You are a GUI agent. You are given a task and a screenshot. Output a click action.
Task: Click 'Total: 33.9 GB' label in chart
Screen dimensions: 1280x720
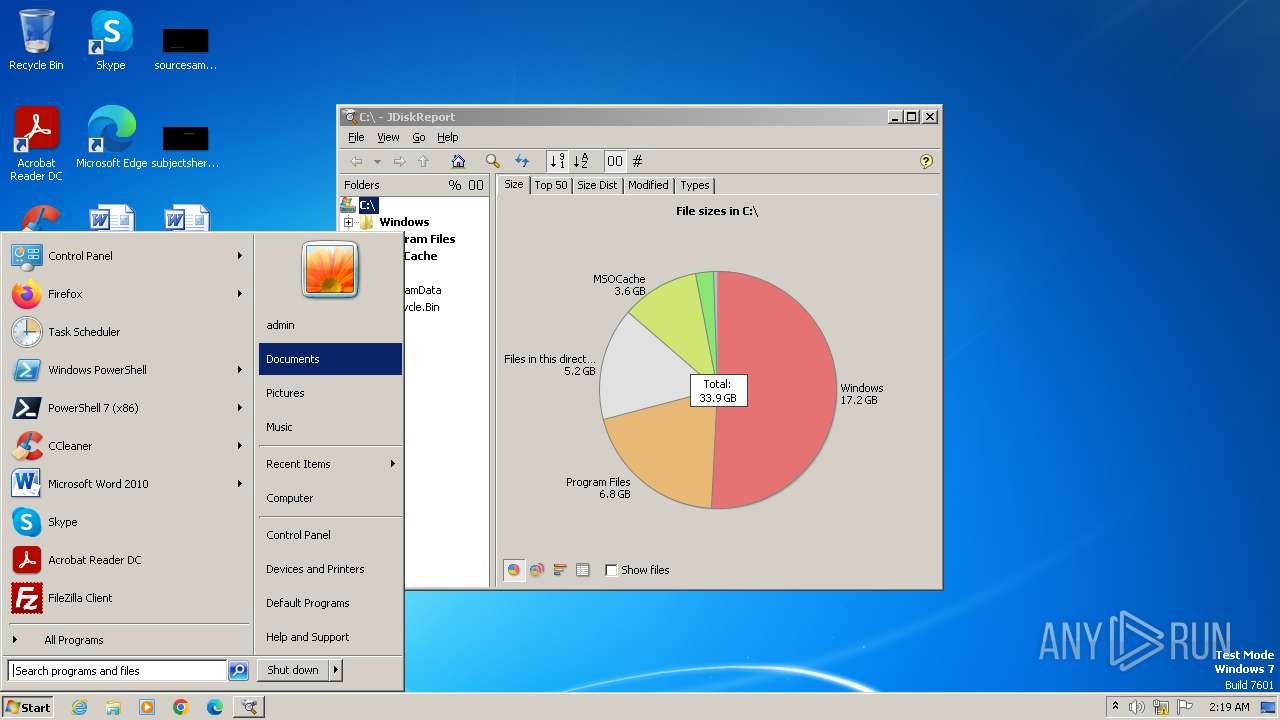coord(717,390)
